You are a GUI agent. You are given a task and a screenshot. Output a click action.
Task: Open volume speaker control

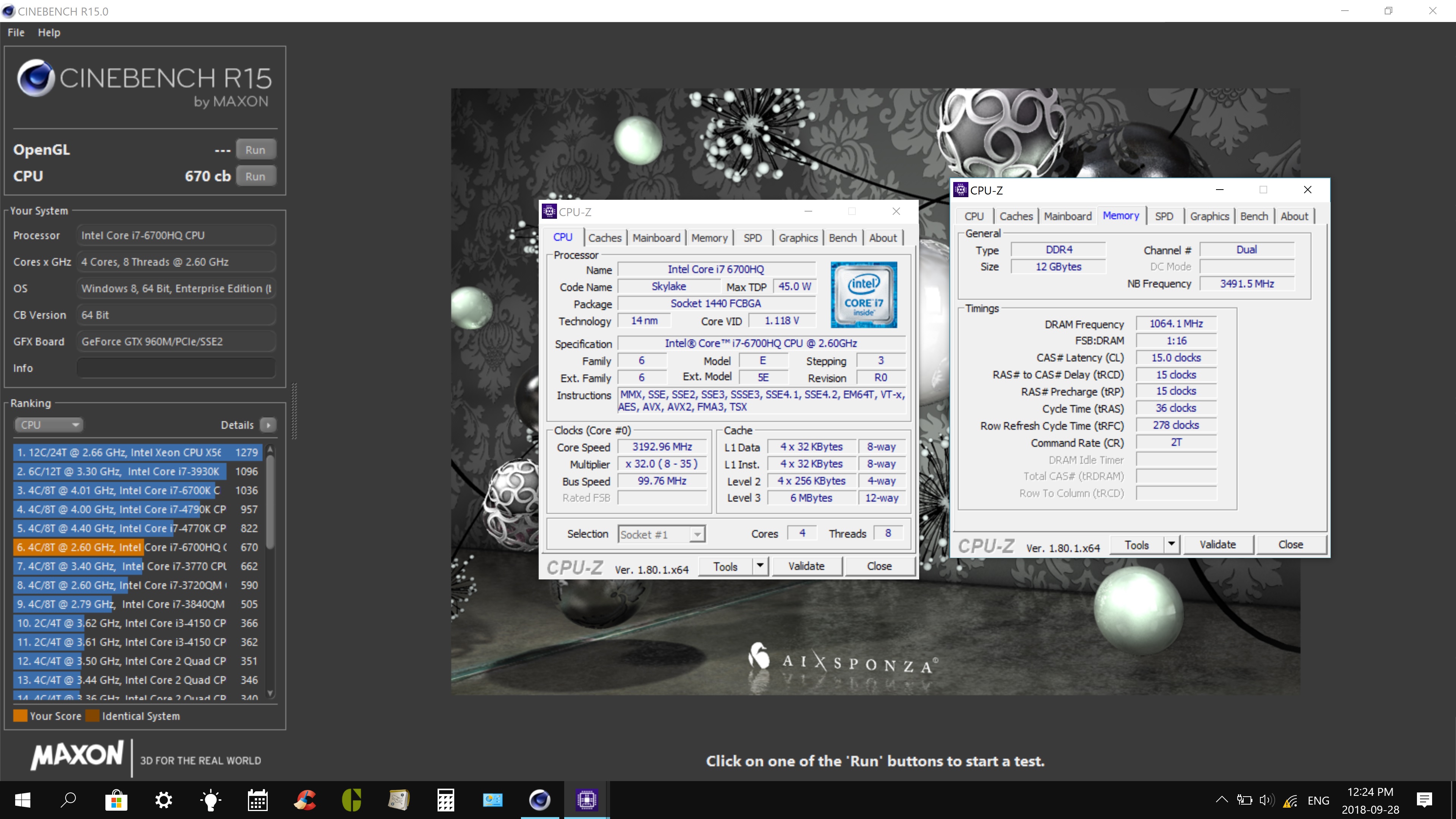point(1267,800)
